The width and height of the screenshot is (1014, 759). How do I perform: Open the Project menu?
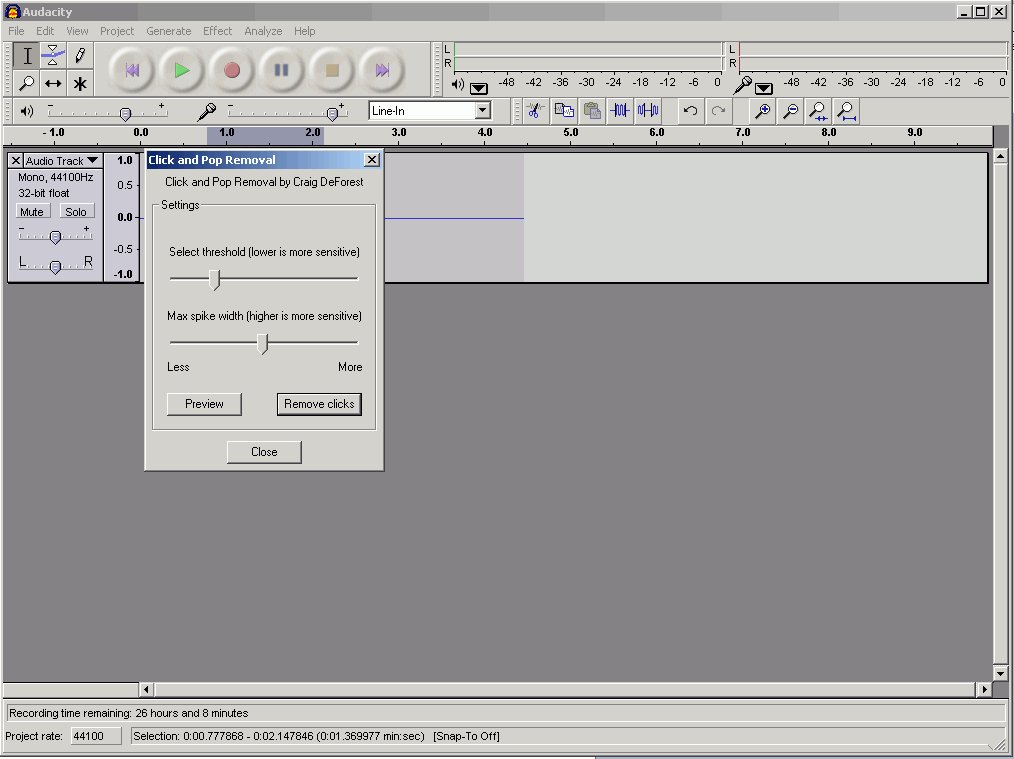117,31
